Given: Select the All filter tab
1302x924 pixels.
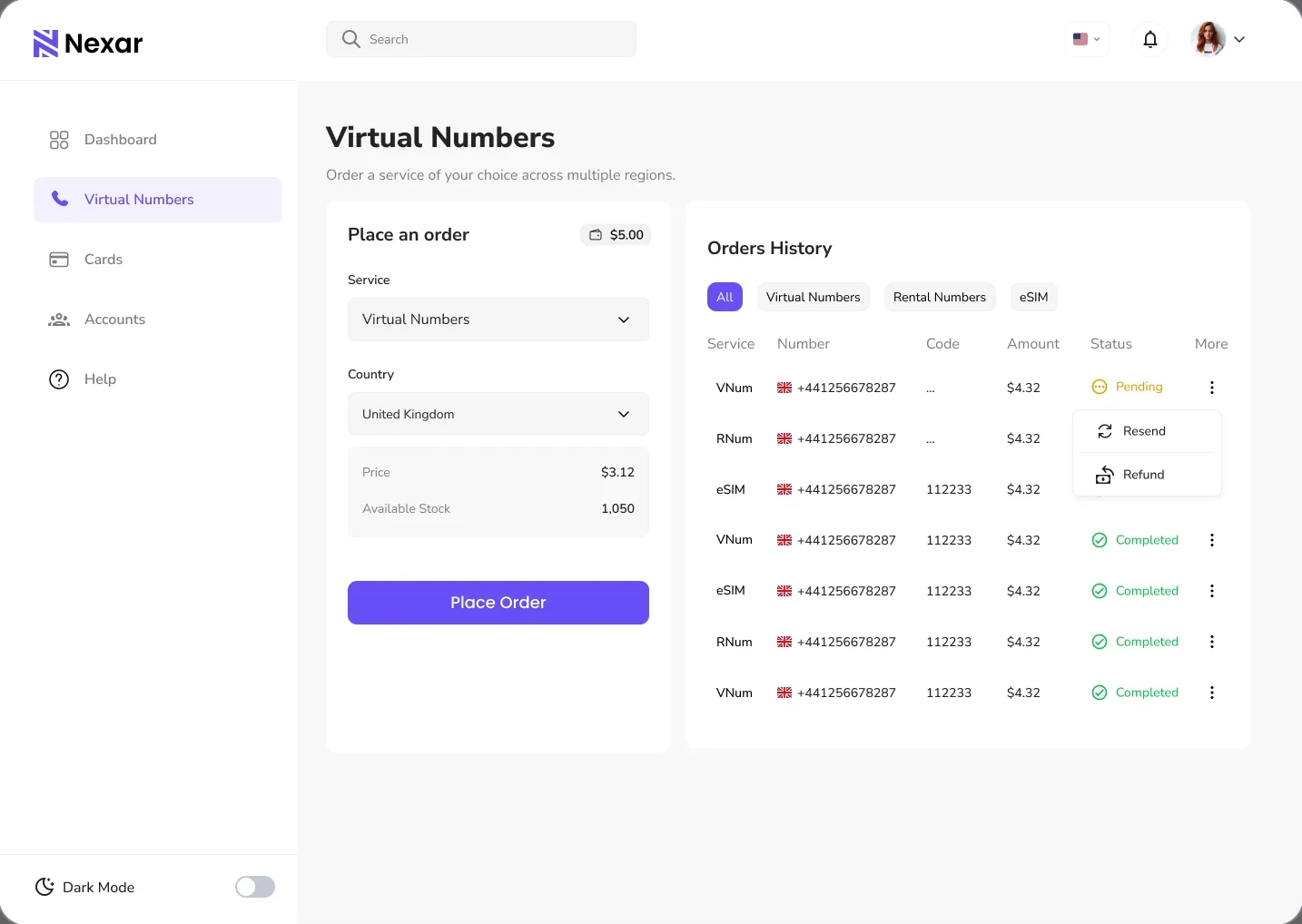Looking at the screenshot, I should [x=725, y=297].
